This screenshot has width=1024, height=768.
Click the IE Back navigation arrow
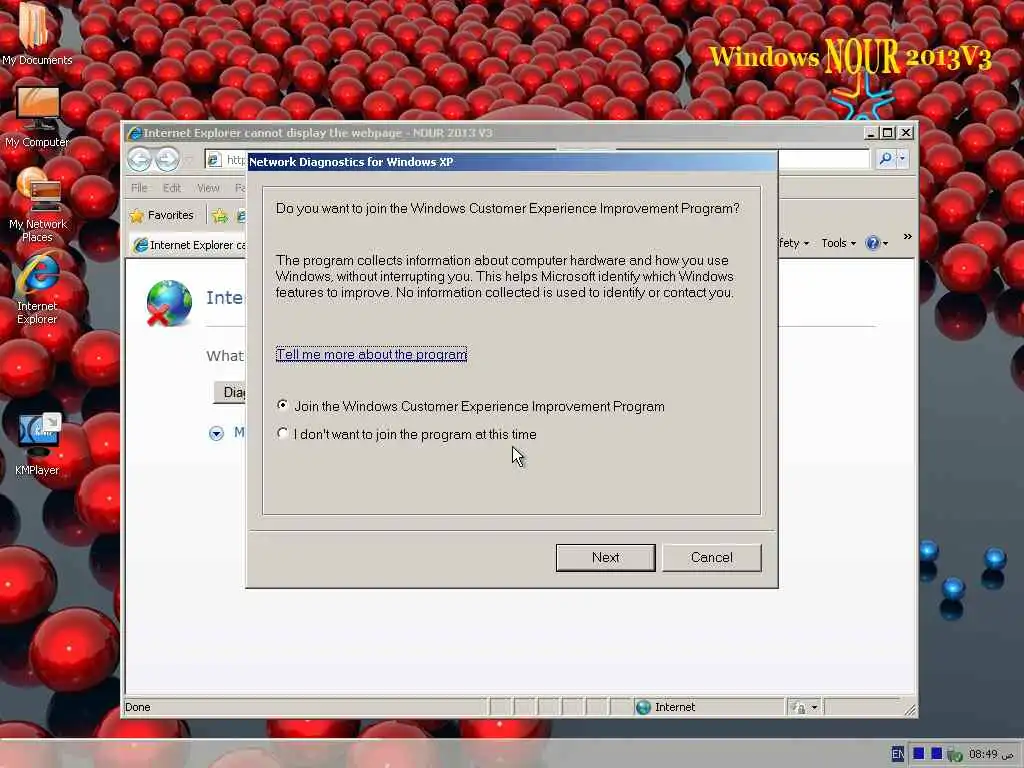139,159
